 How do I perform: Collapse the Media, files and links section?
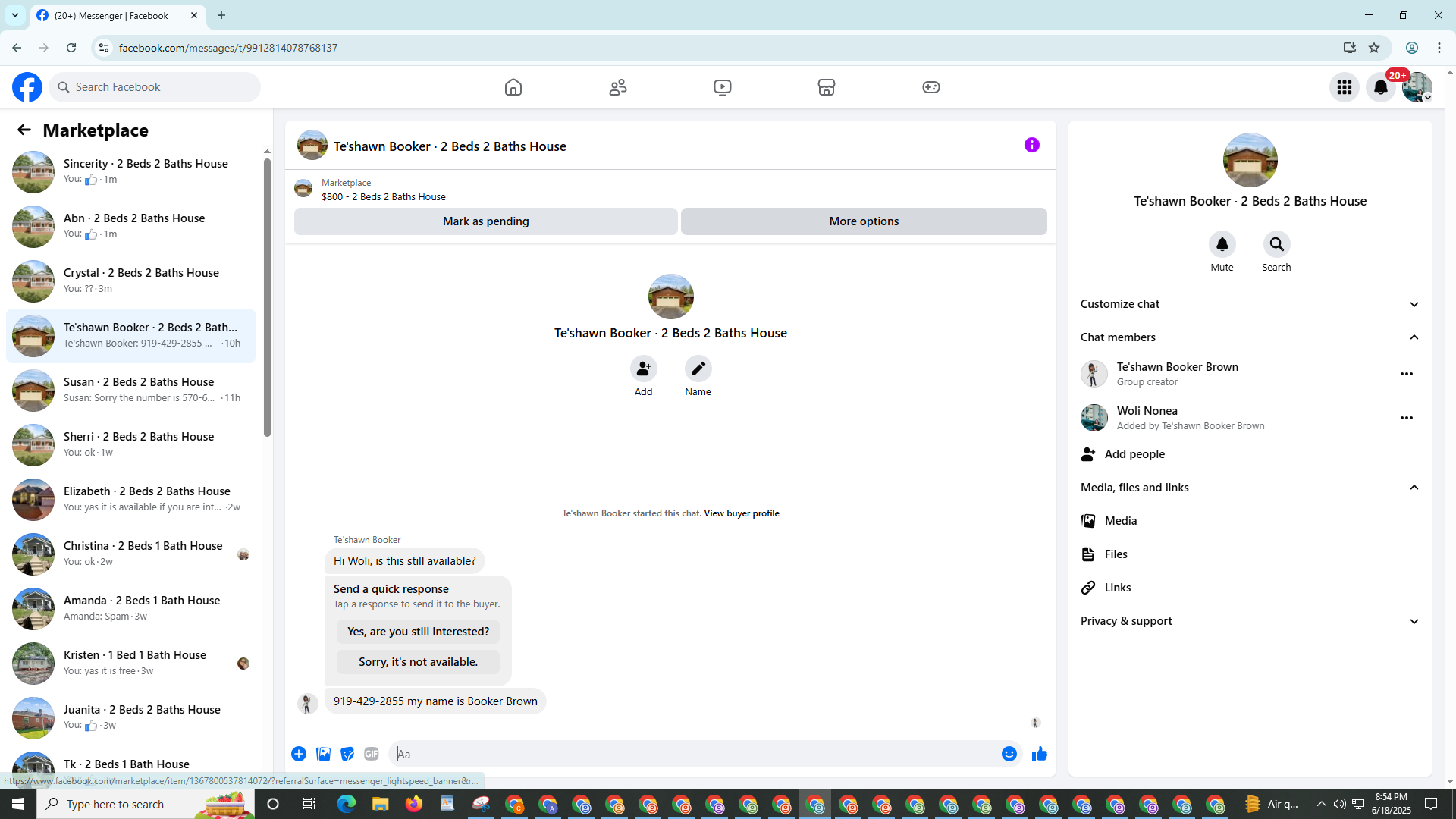(1250, 488)
